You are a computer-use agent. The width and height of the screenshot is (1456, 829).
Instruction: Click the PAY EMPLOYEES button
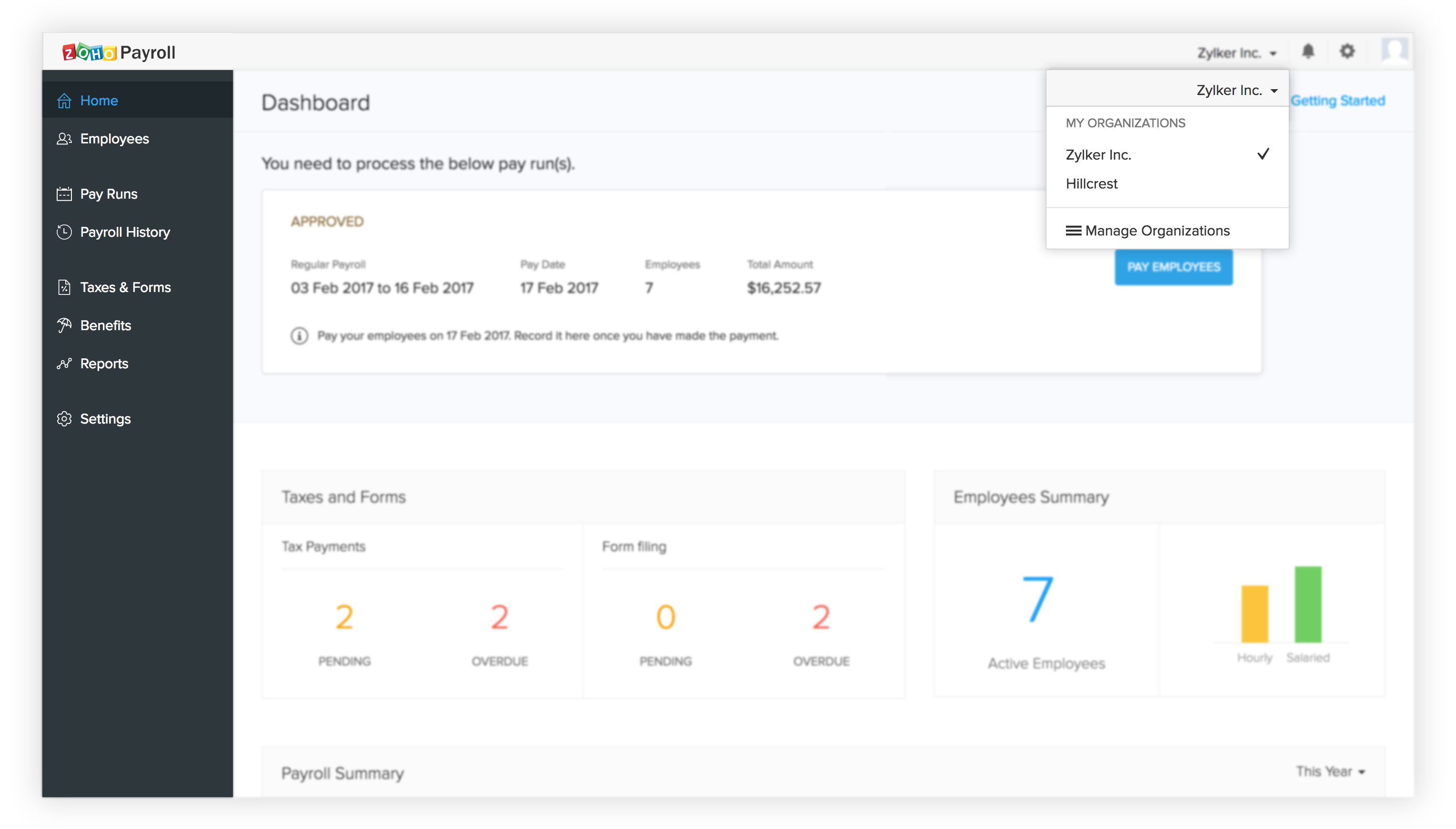click(x=1174, y=267)
